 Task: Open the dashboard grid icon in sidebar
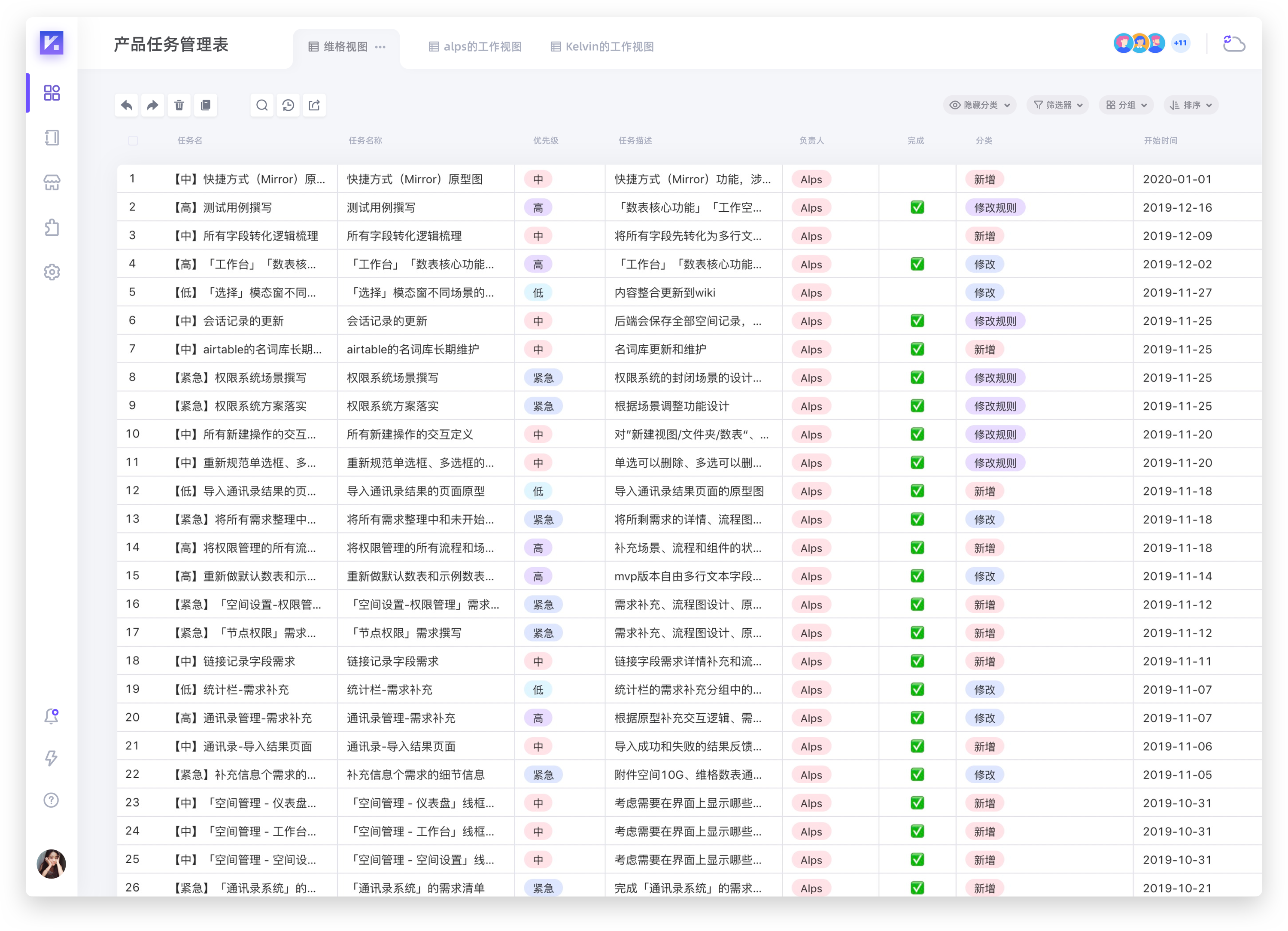(52, 93)
